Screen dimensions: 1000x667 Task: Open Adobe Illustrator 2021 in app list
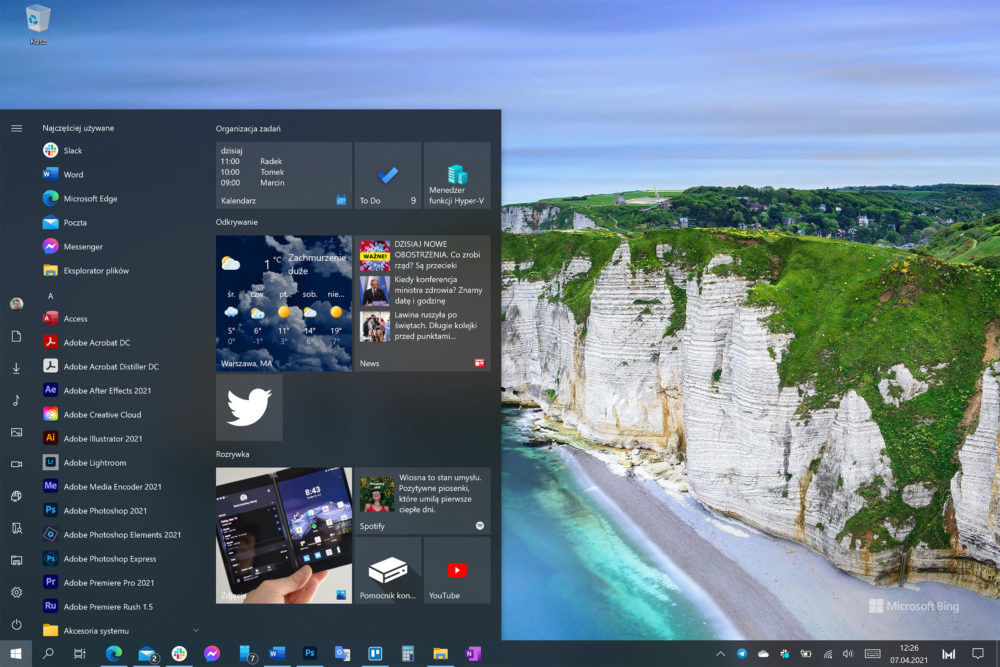pyautogui.click(x=102, y=438)
